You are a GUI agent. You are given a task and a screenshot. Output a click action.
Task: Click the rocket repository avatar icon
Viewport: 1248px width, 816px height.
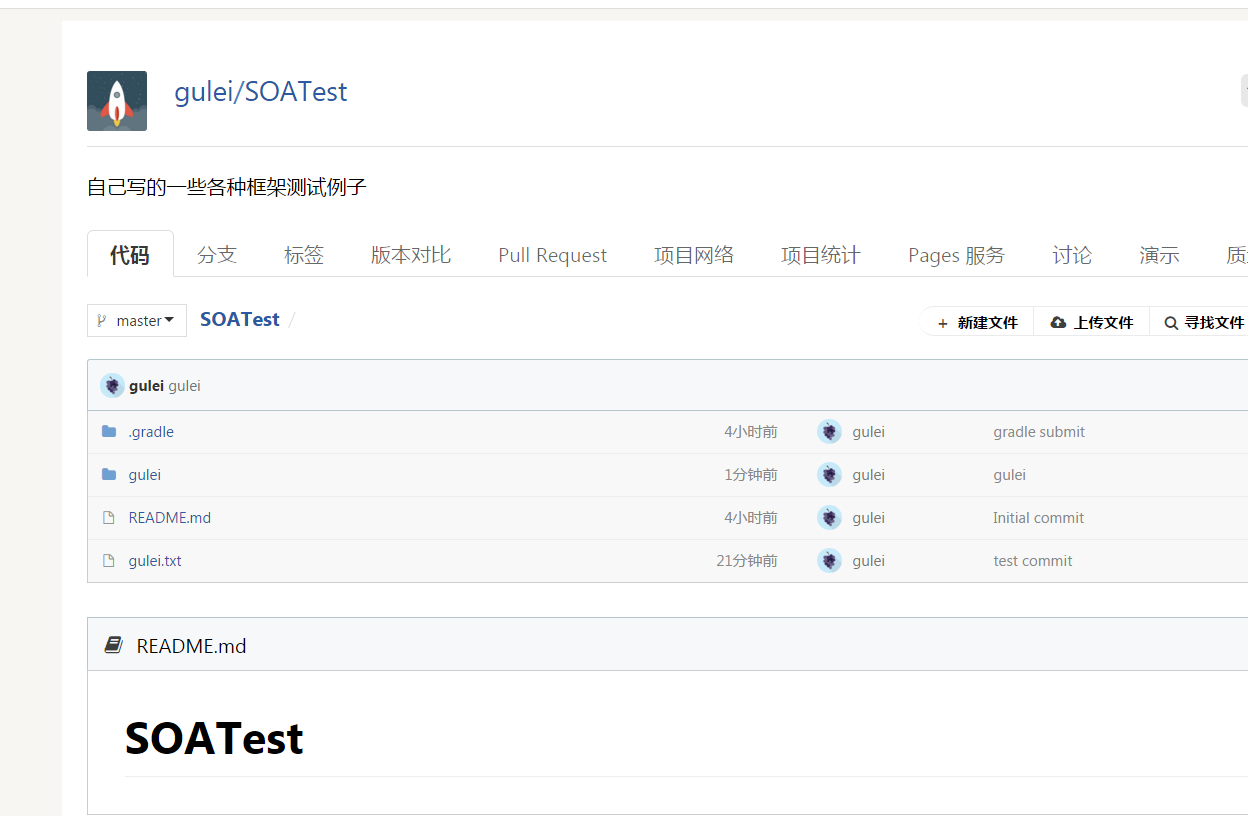[x=116, y=100]
